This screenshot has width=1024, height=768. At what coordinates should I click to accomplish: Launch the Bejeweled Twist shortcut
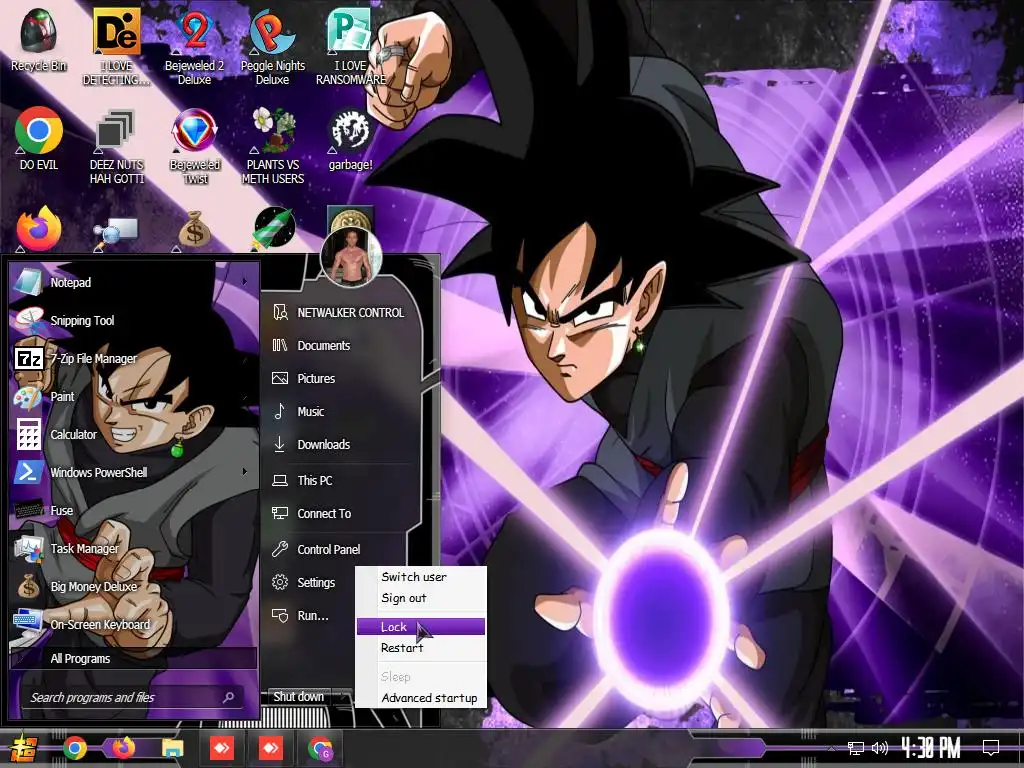tap(195, 146)
